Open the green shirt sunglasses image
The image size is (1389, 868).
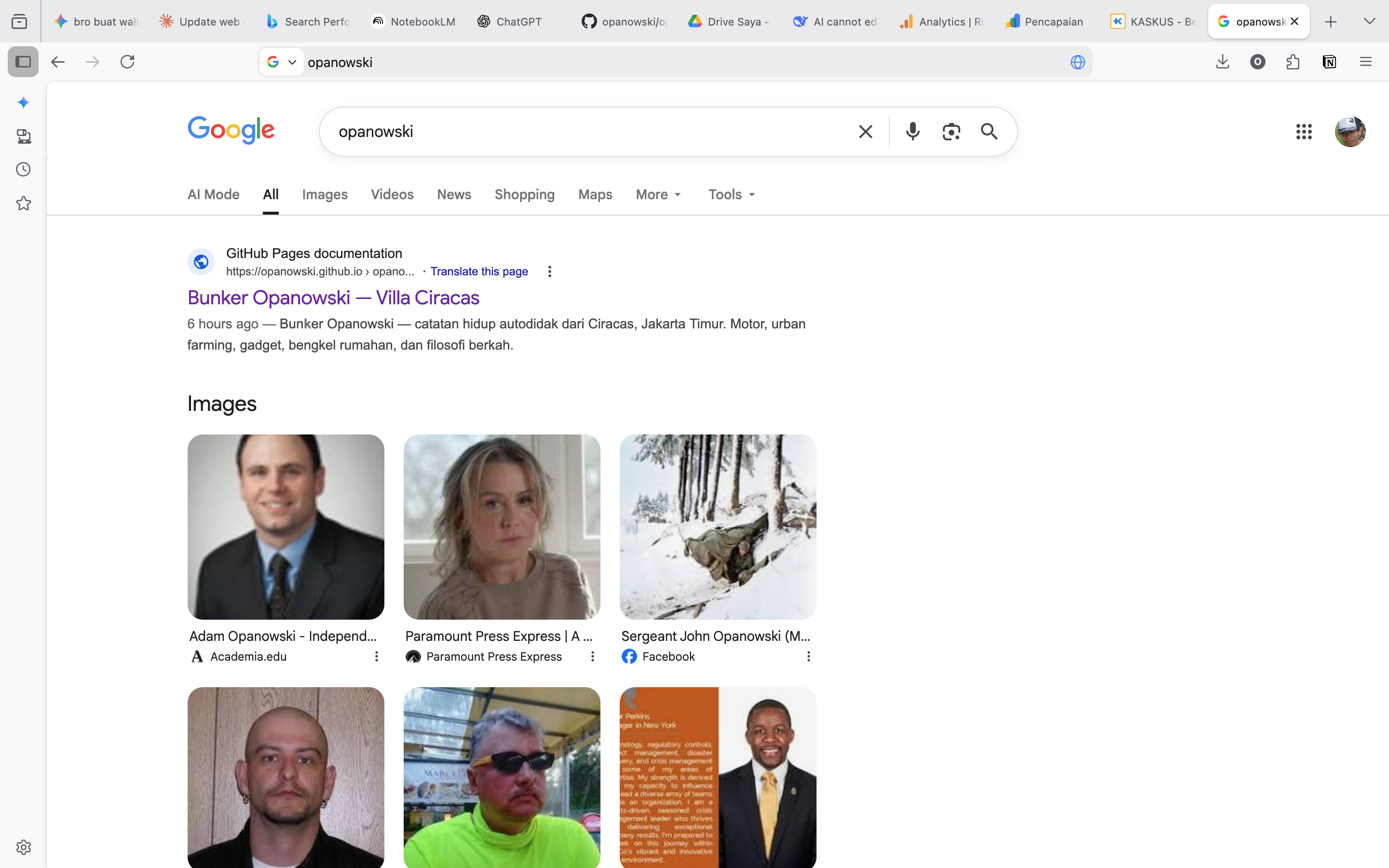pyautogui.click(x=502, y=777)
